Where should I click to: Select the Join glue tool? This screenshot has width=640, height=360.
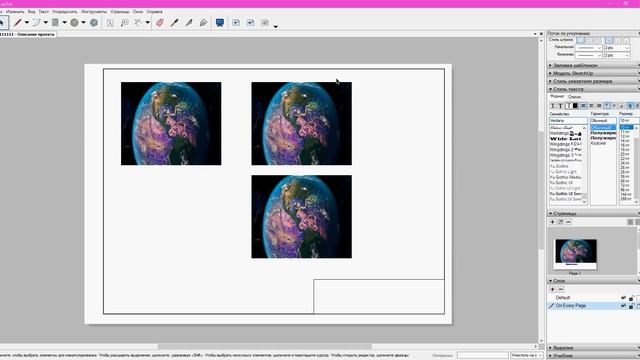point(203,22)
